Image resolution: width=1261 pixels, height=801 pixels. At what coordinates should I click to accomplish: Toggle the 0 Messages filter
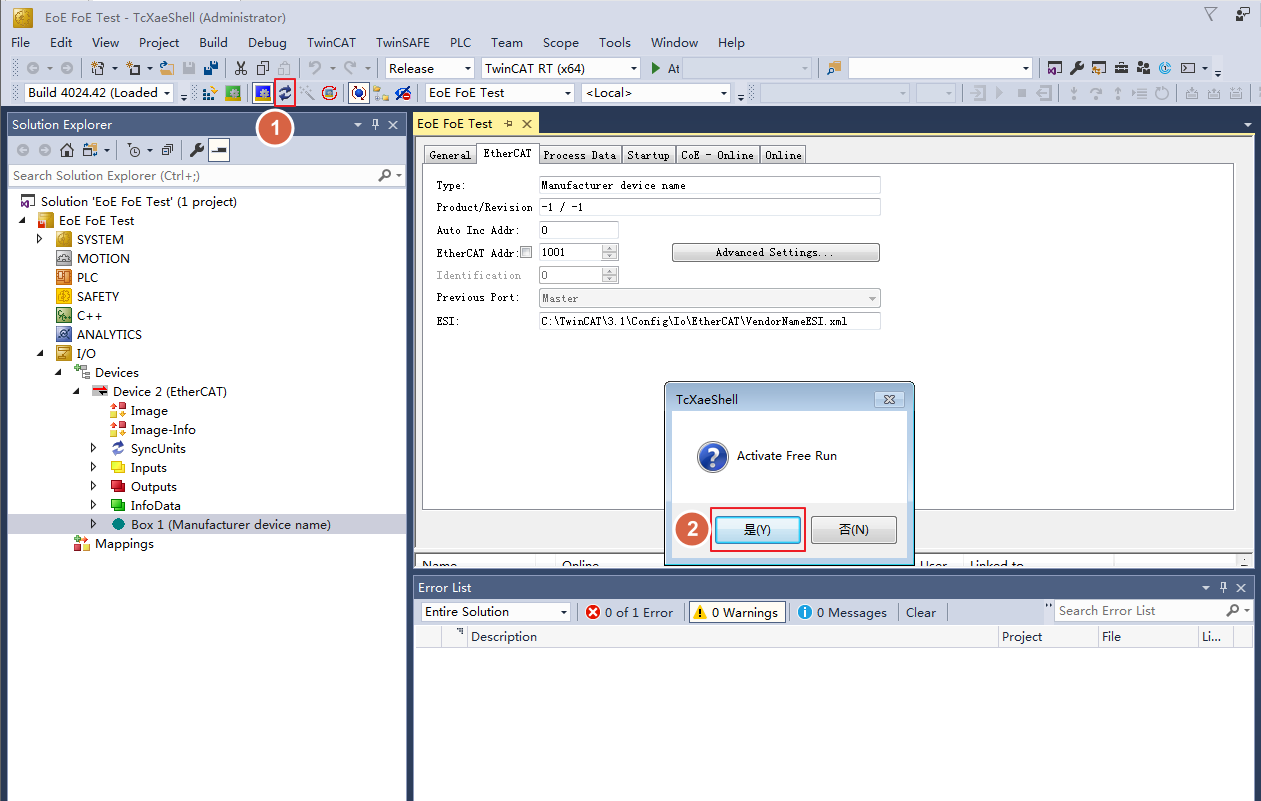pos(843,612)
